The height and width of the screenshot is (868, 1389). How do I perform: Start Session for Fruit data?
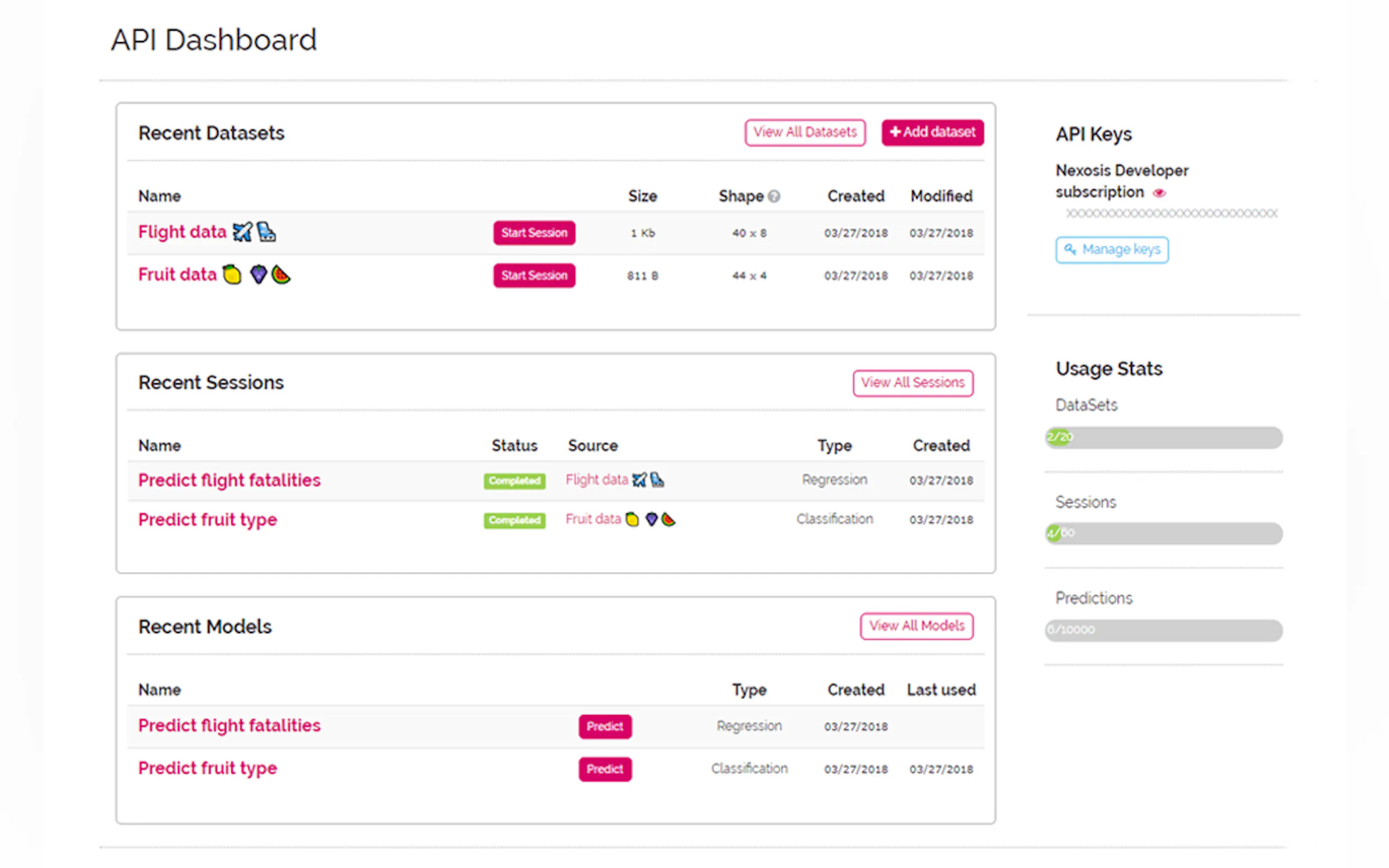pyautogui.click(x=533, y=275)
